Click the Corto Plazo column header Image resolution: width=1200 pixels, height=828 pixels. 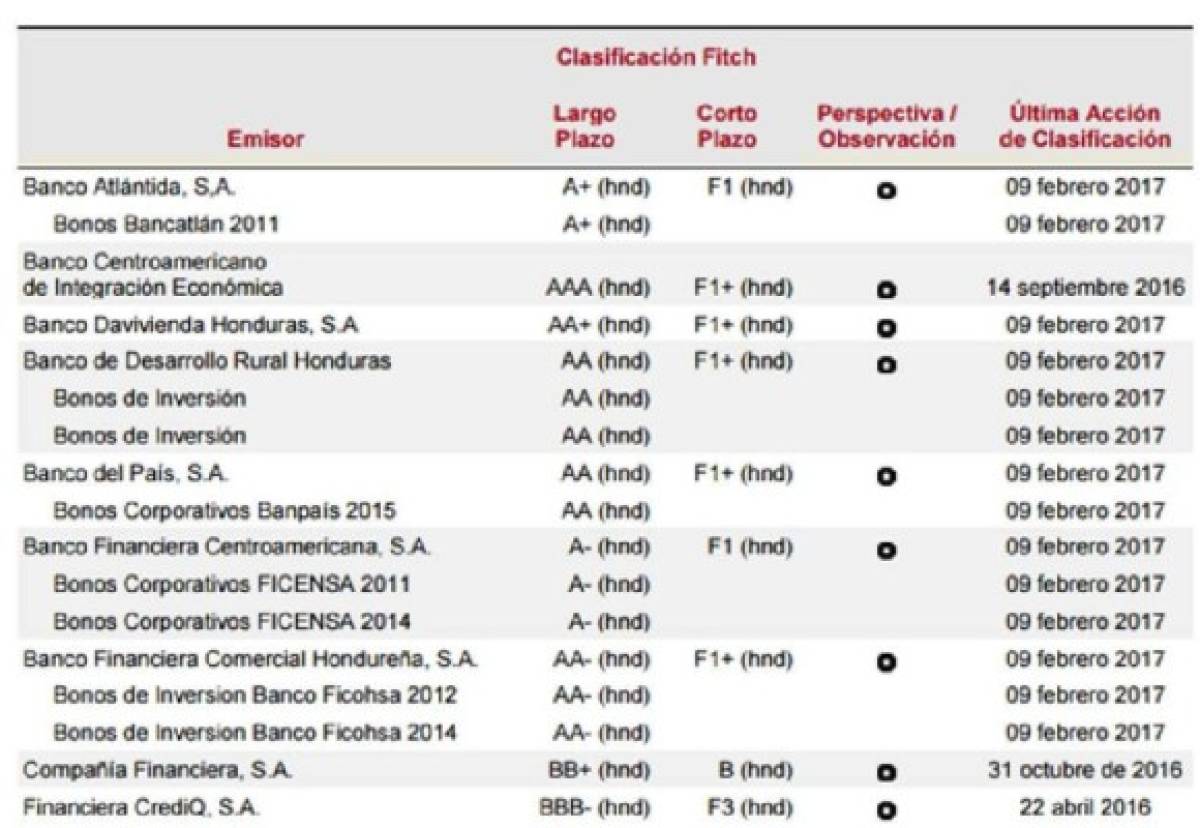click(x=727, y=127)
